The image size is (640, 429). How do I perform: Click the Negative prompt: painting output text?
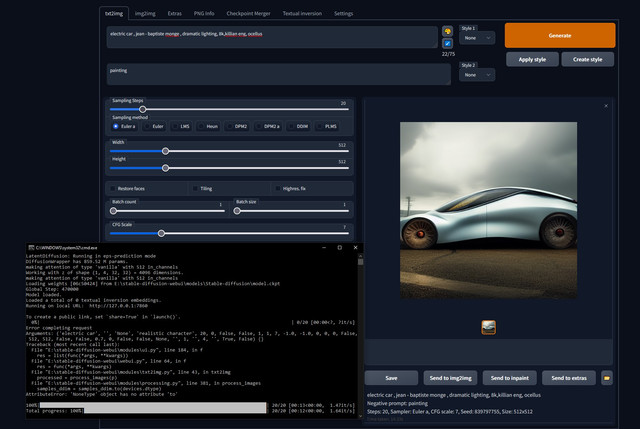397,403
